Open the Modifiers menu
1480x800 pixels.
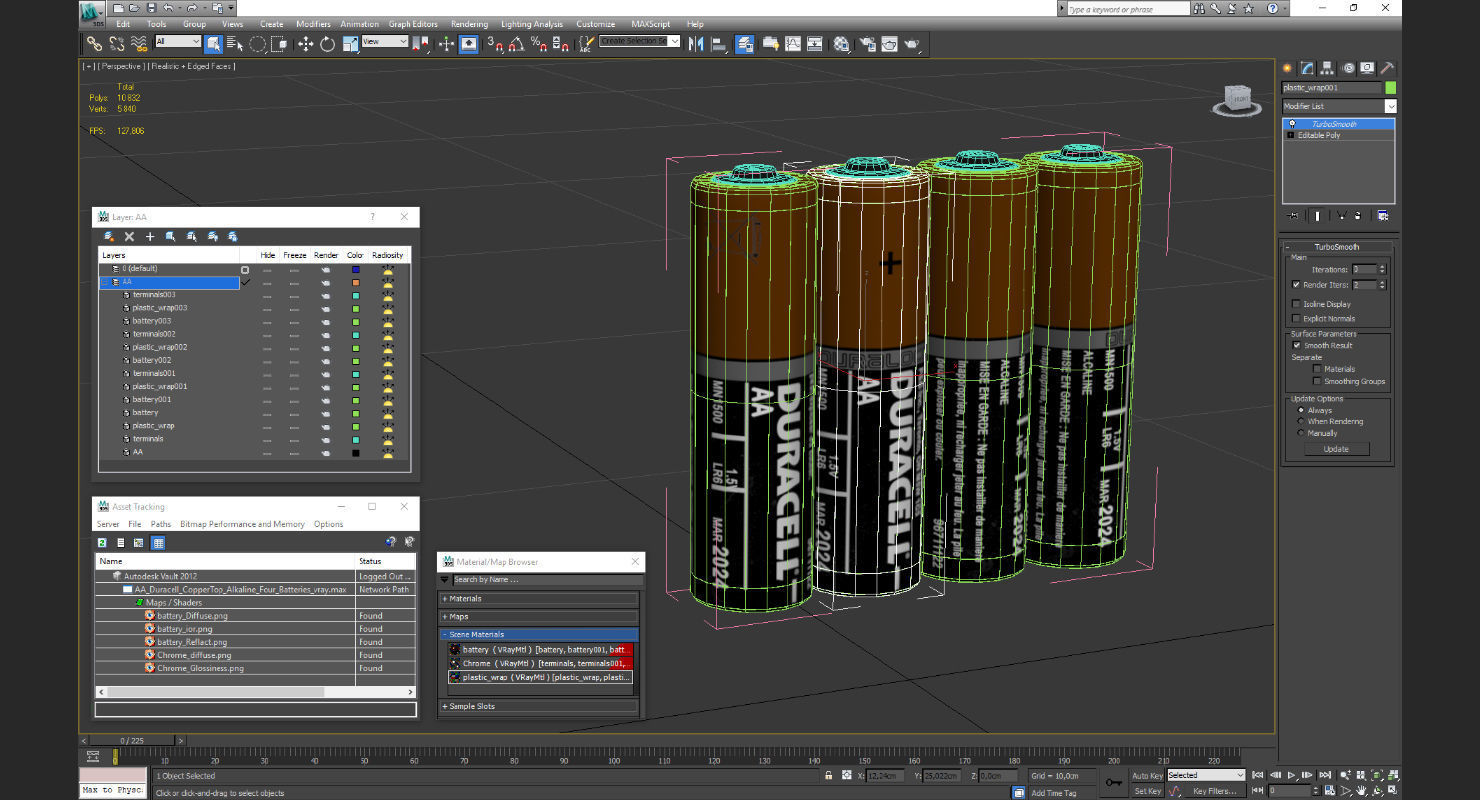[313, 24]
